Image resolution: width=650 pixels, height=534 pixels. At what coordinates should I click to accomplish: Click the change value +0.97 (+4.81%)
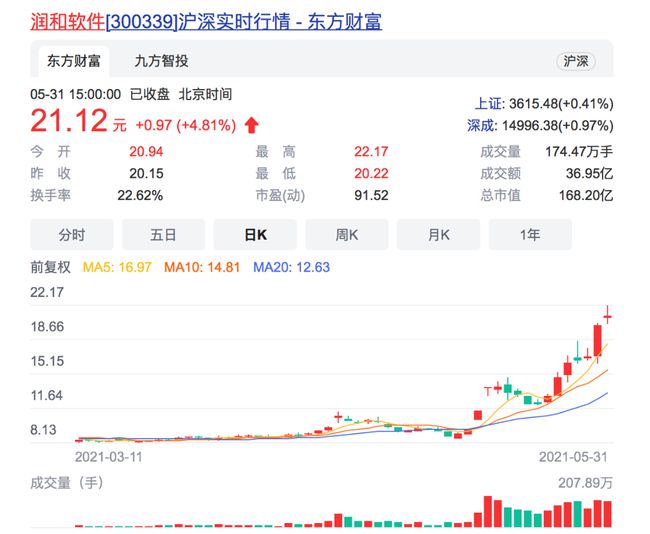pos(186,125)
